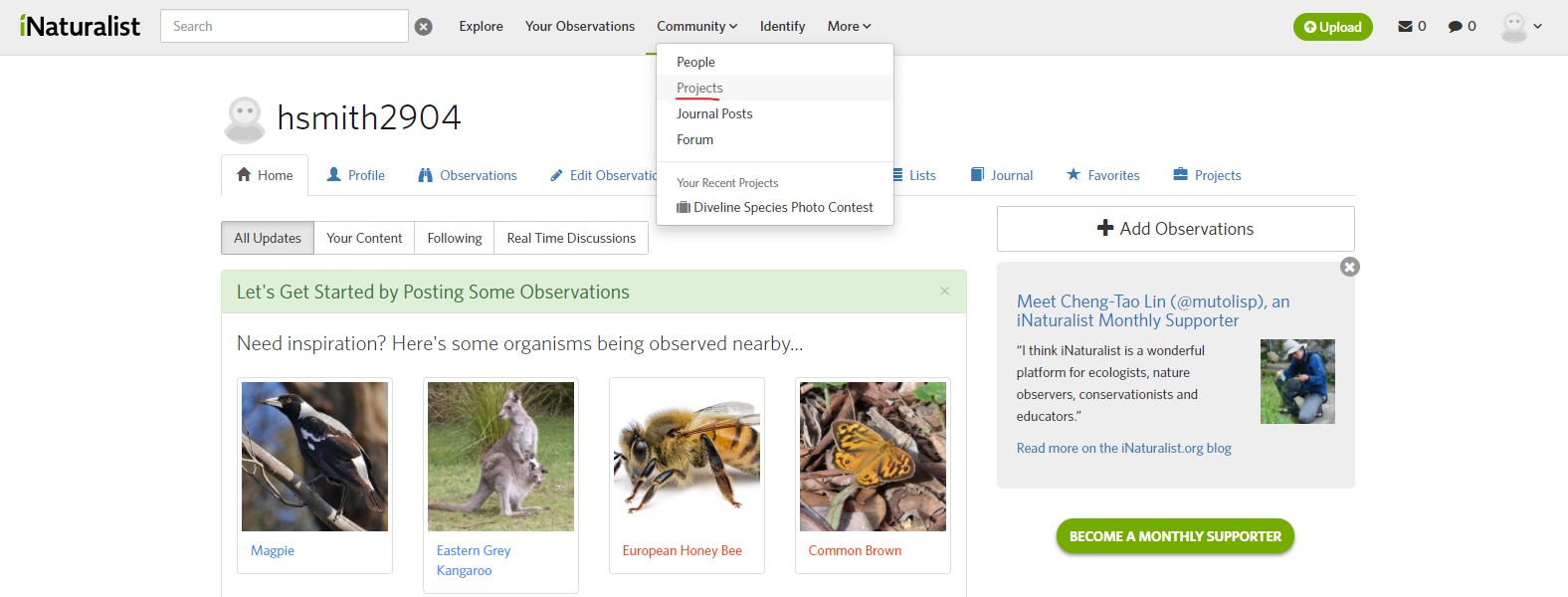
Task: Click the hsmith2904 profile avatar
Action: click(x=245, y=119)
